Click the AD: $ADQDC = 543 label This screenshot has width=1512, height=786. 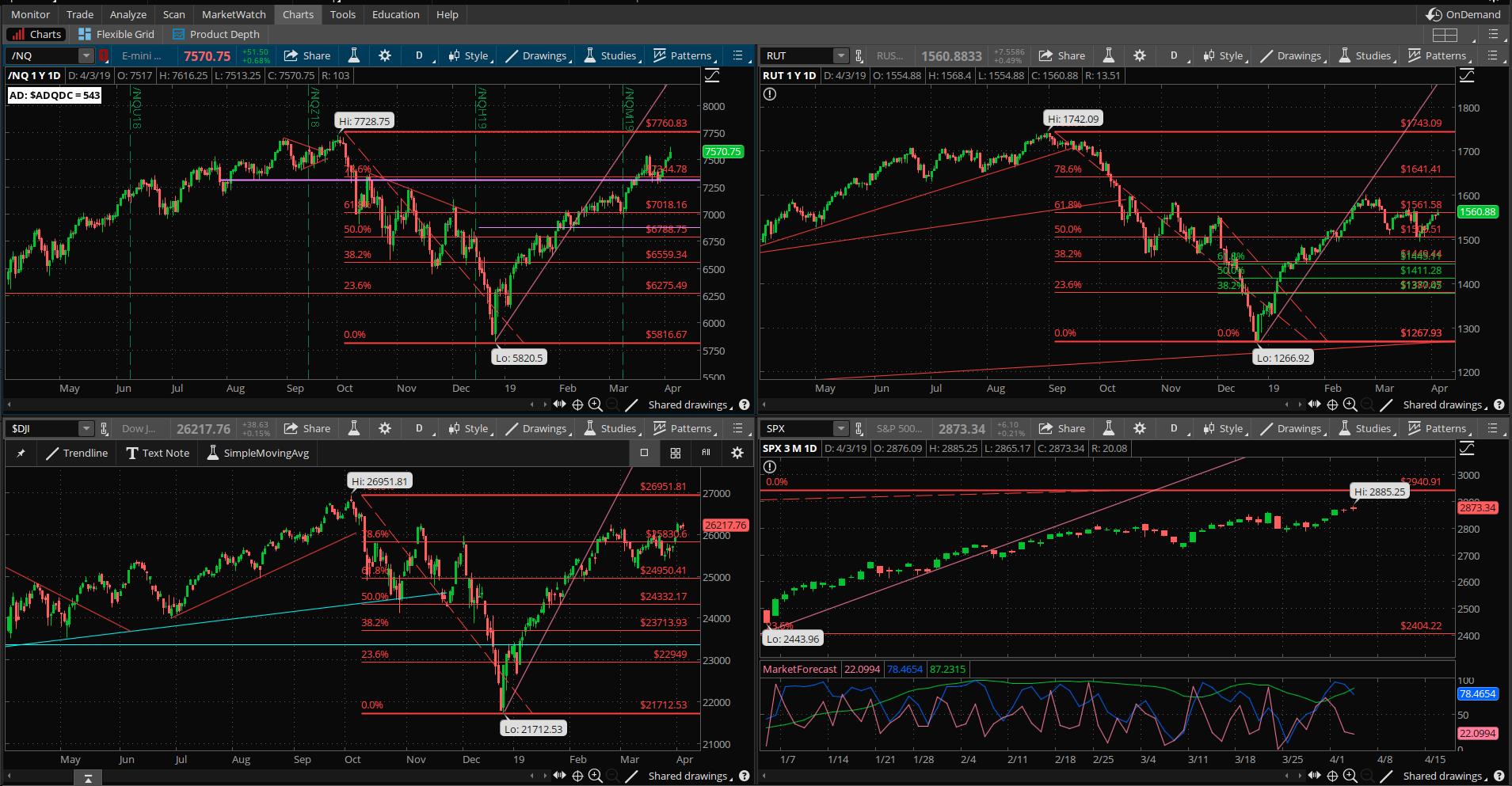pos(55,95)
